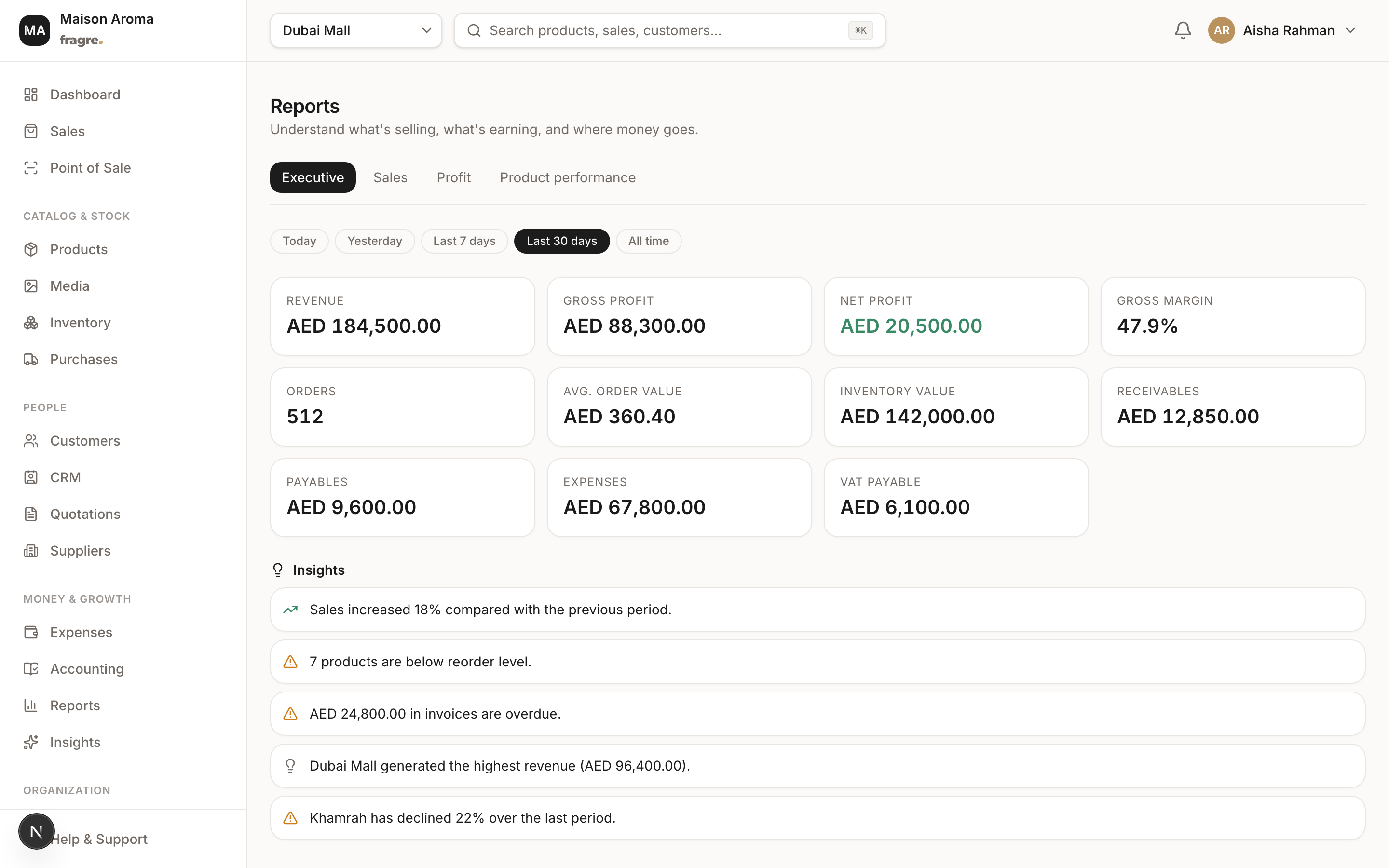
Task: Select the Last 7 days filter
Action: [x=464, y=241]
